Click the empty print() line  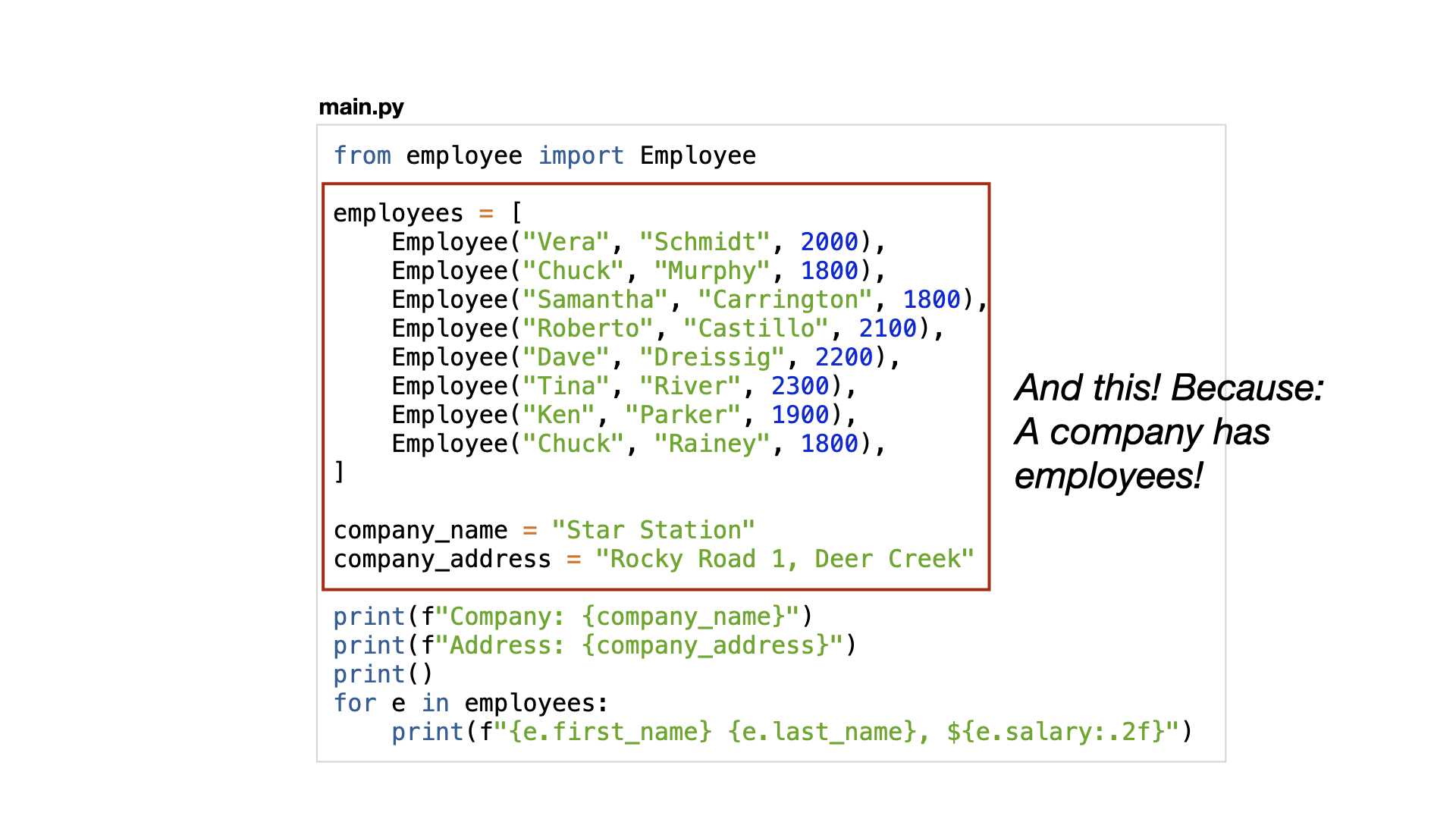[x=384, y=674]
